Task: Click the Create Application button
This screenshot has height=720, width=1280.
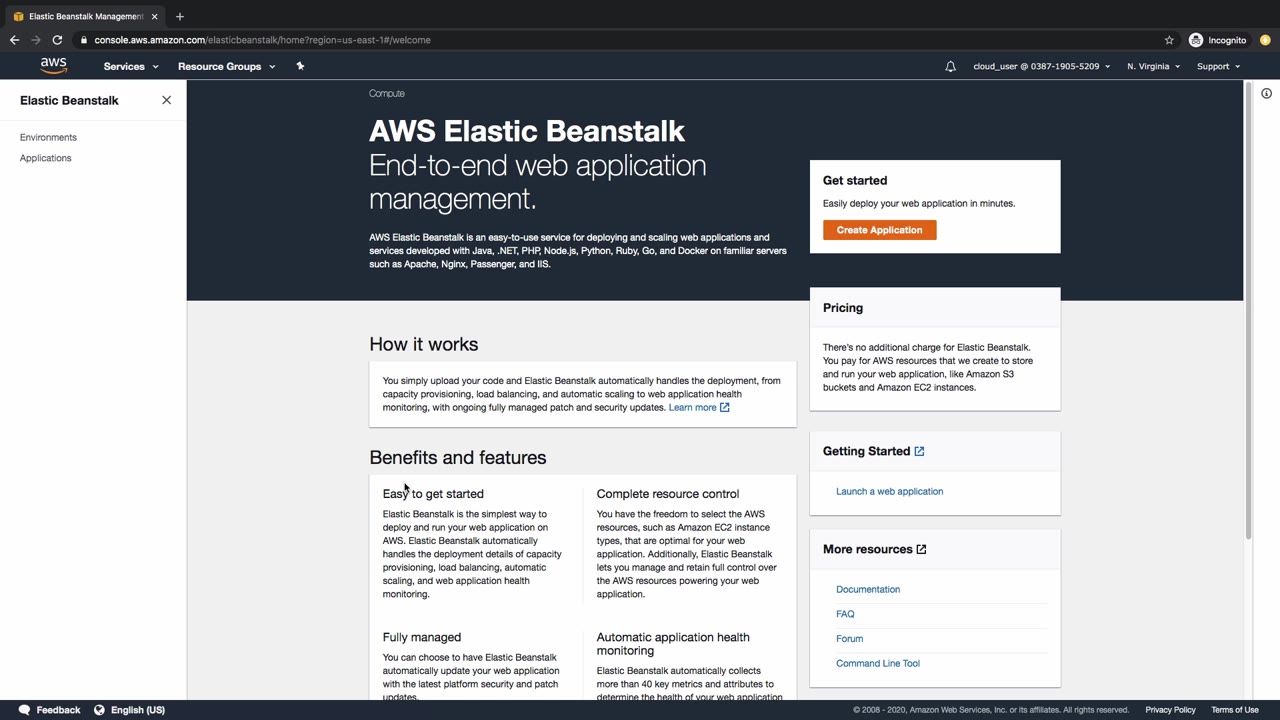Action: point(879,230)
